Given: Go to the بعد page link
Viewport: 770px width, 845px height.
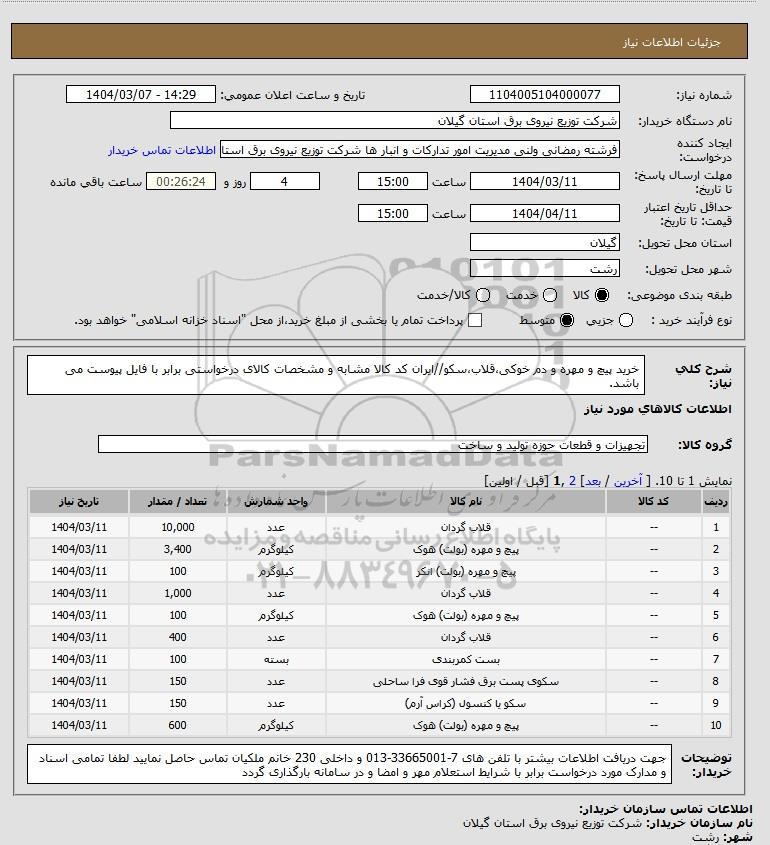Looking at the screenshot, I should (593, 481).
